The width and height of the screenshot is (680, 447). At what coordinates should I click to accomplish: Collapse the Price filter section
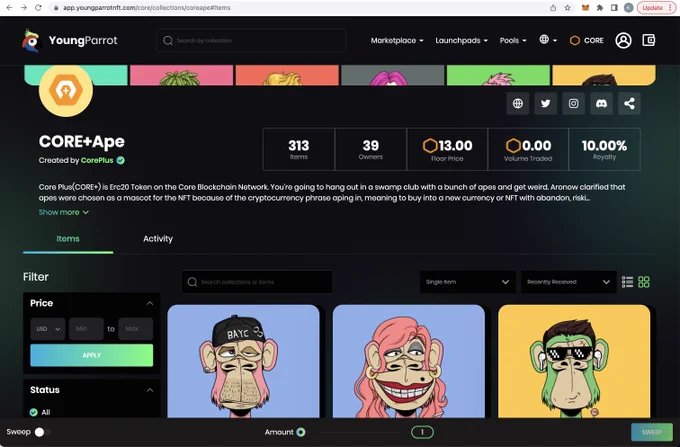click(x=150, y=303)
